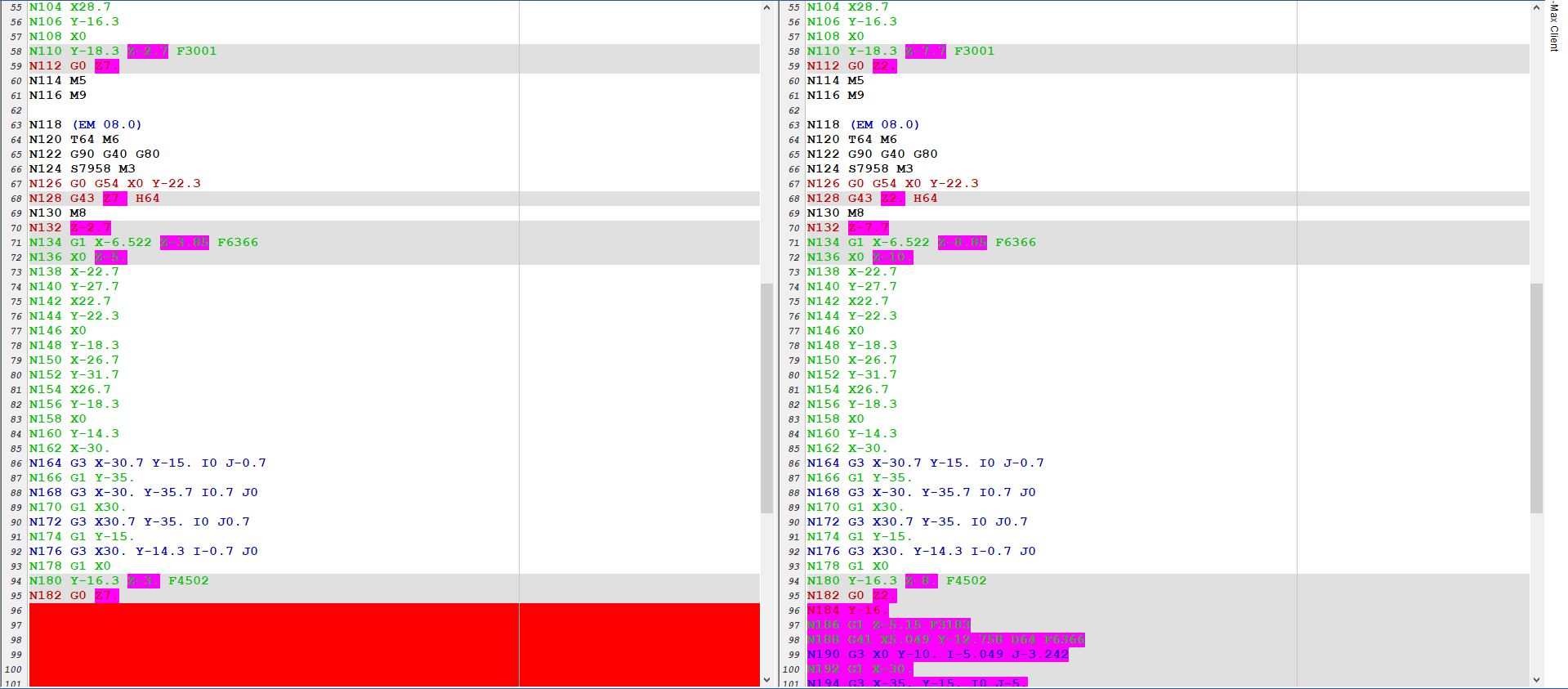The image size is (1568, 689).
Task: Select line N190 G3 in right pane
Action: [x=937, y=655]
